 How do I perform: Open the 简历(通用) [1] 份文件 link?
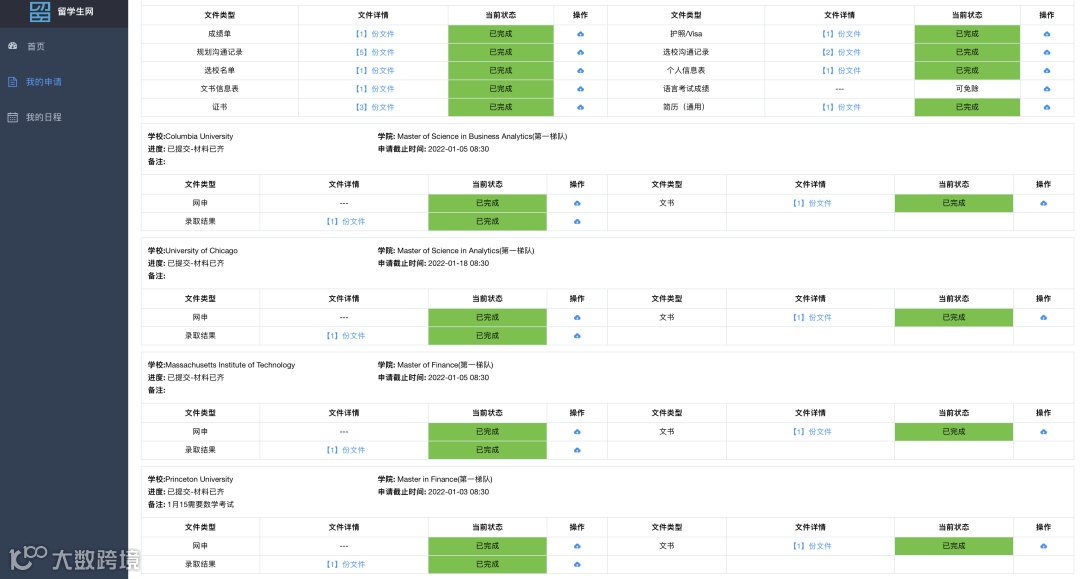pos(841,107)
